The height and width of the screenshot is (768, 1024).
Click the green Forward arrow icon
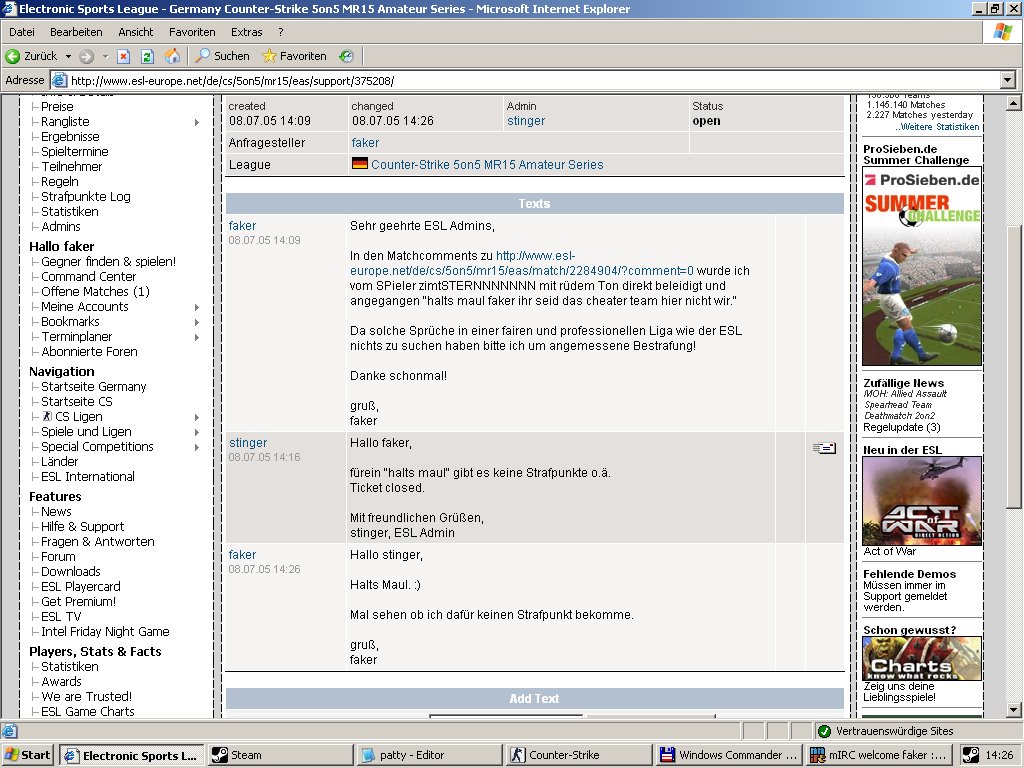[x=86, y=56]
